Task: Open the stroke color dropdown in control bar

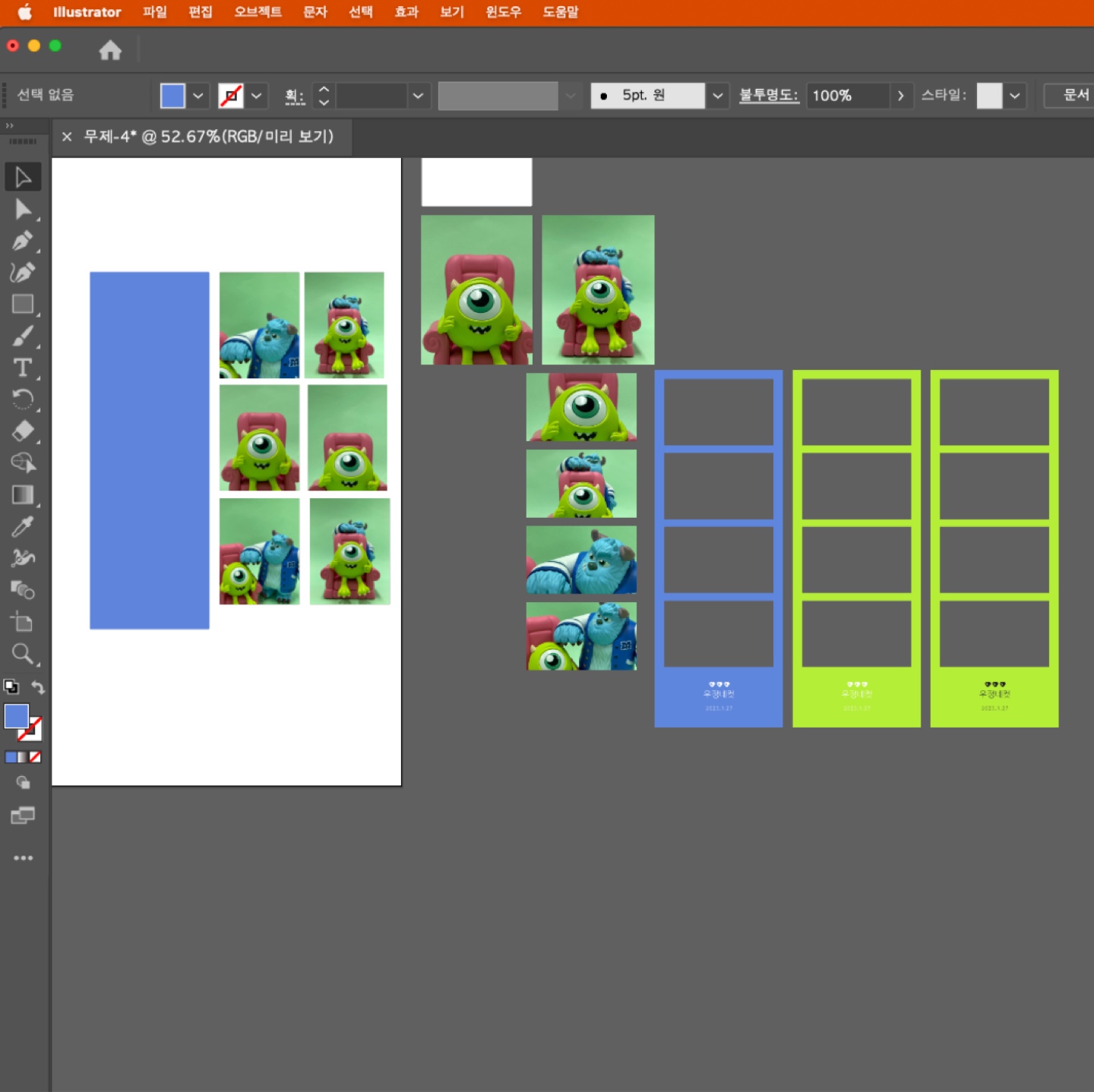Action: click(257, 96)
